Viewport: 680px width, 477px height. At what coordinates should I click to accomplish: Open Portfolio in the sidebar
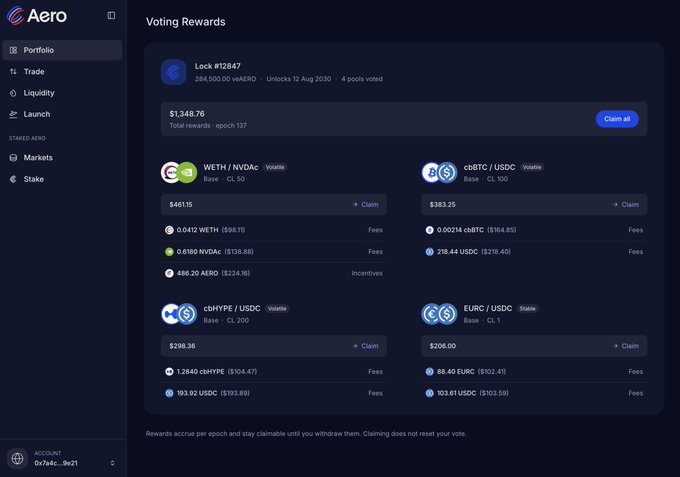click(x=62, y=50)
